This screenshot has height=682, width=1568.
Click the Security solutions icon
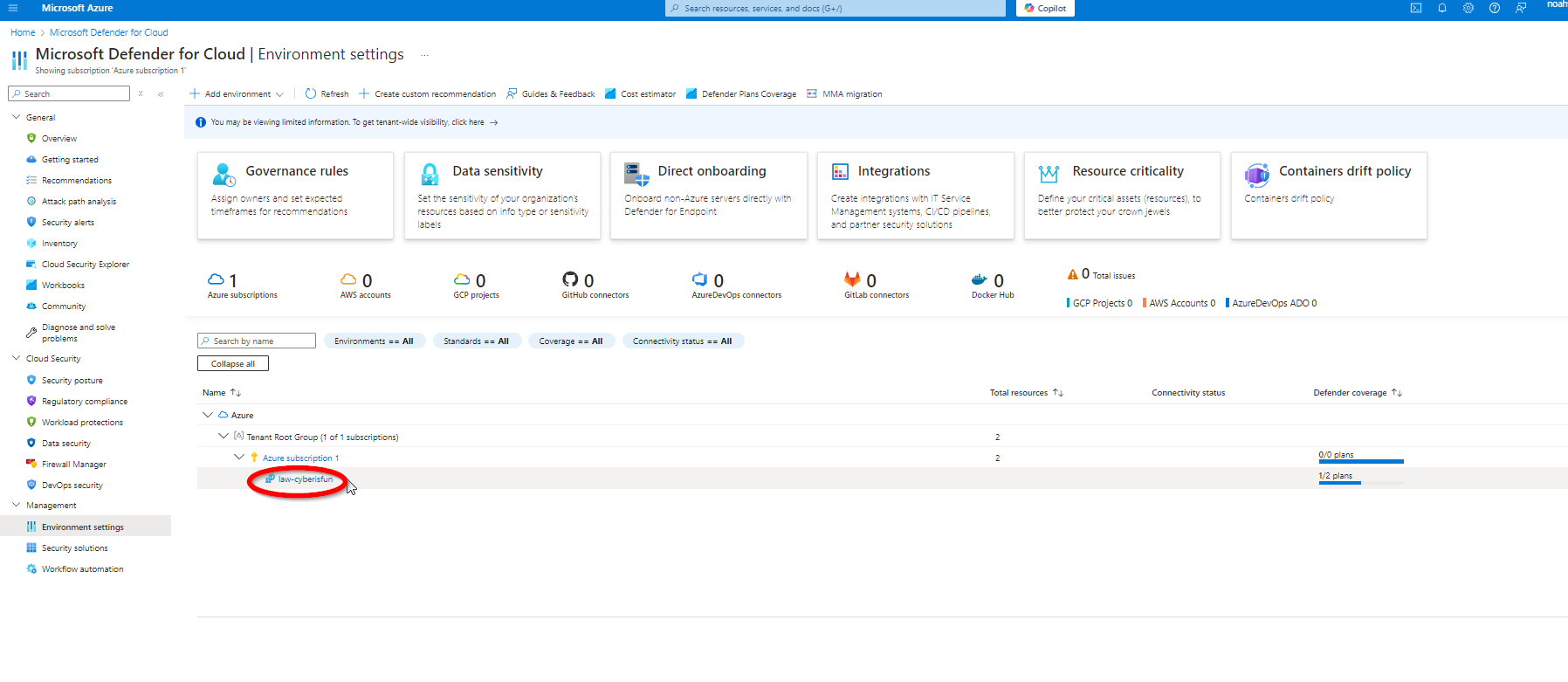tap(31, 548)
